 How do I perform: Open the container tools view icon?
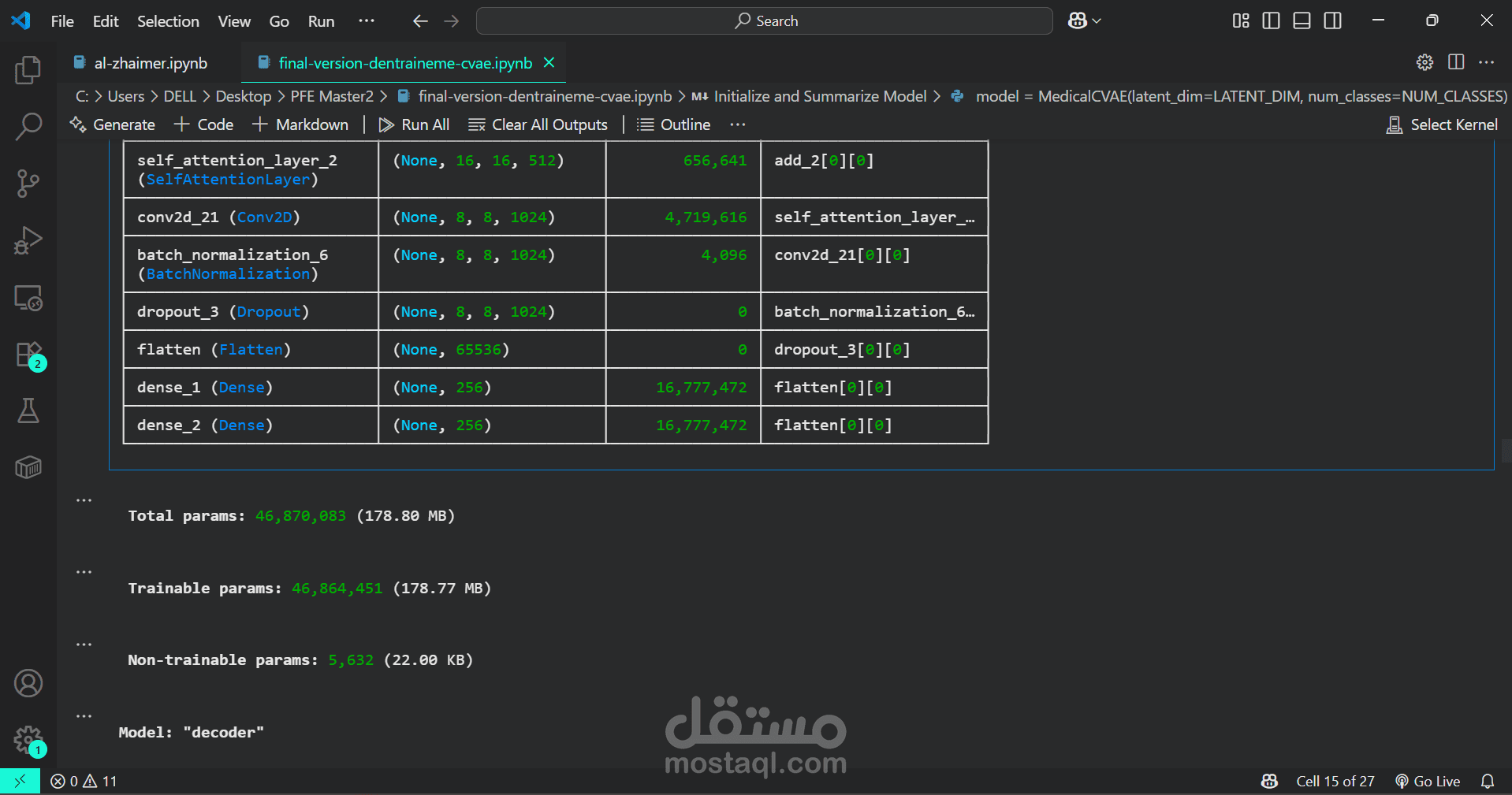coord(28,467)
